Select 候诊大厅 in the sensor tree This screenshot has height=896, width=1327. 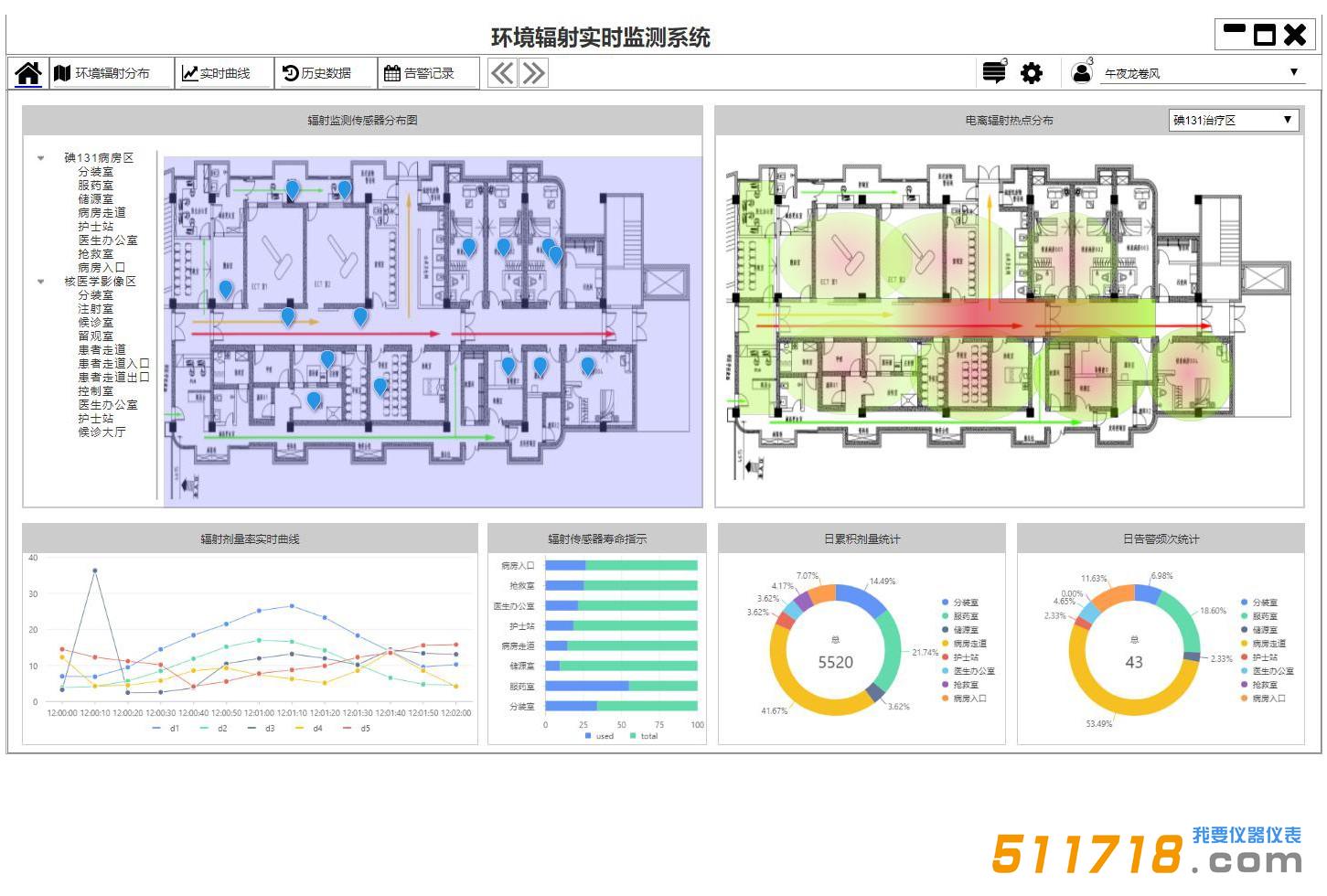pyautogui.click(x=102, y=432)
